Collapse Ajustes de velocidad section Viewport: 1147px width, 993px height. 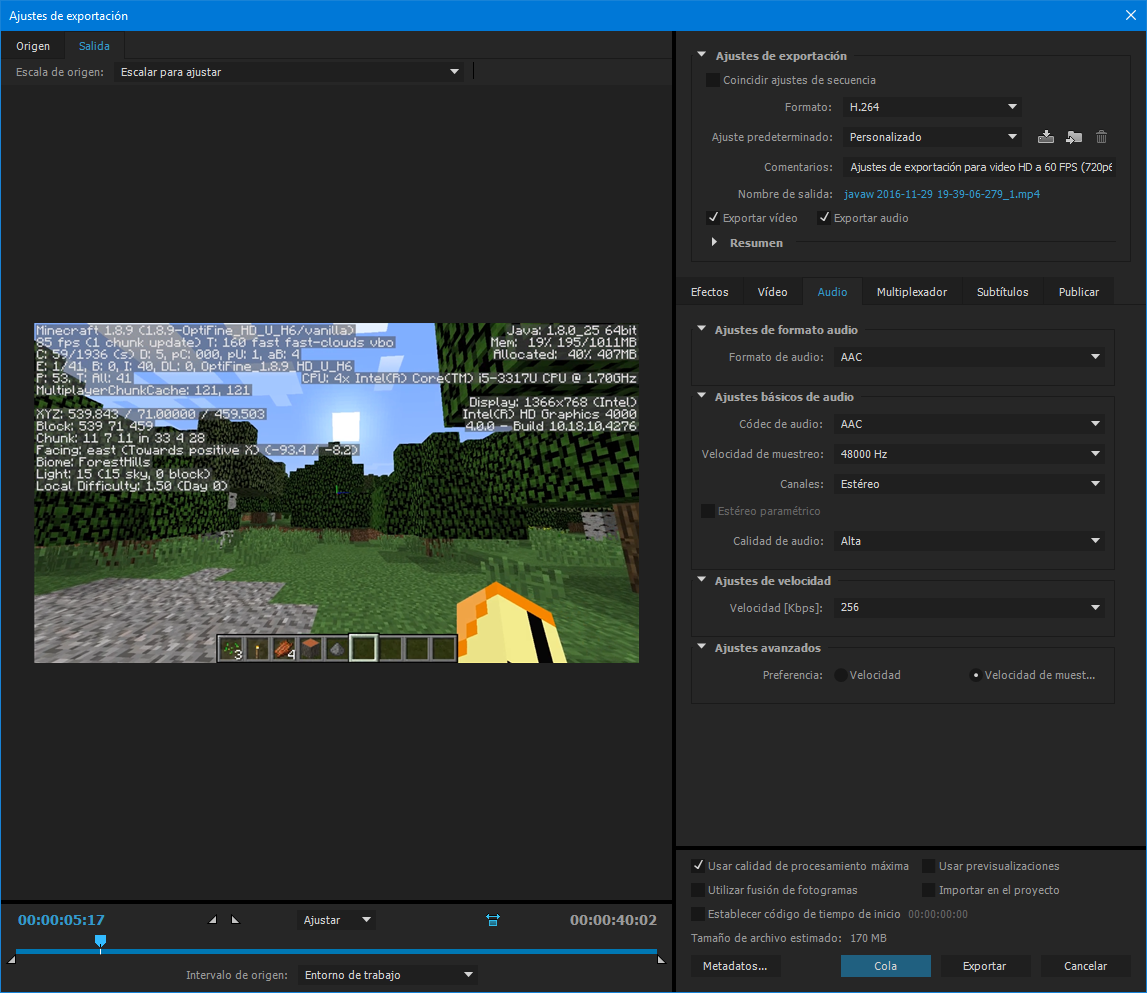pos(702,580)
